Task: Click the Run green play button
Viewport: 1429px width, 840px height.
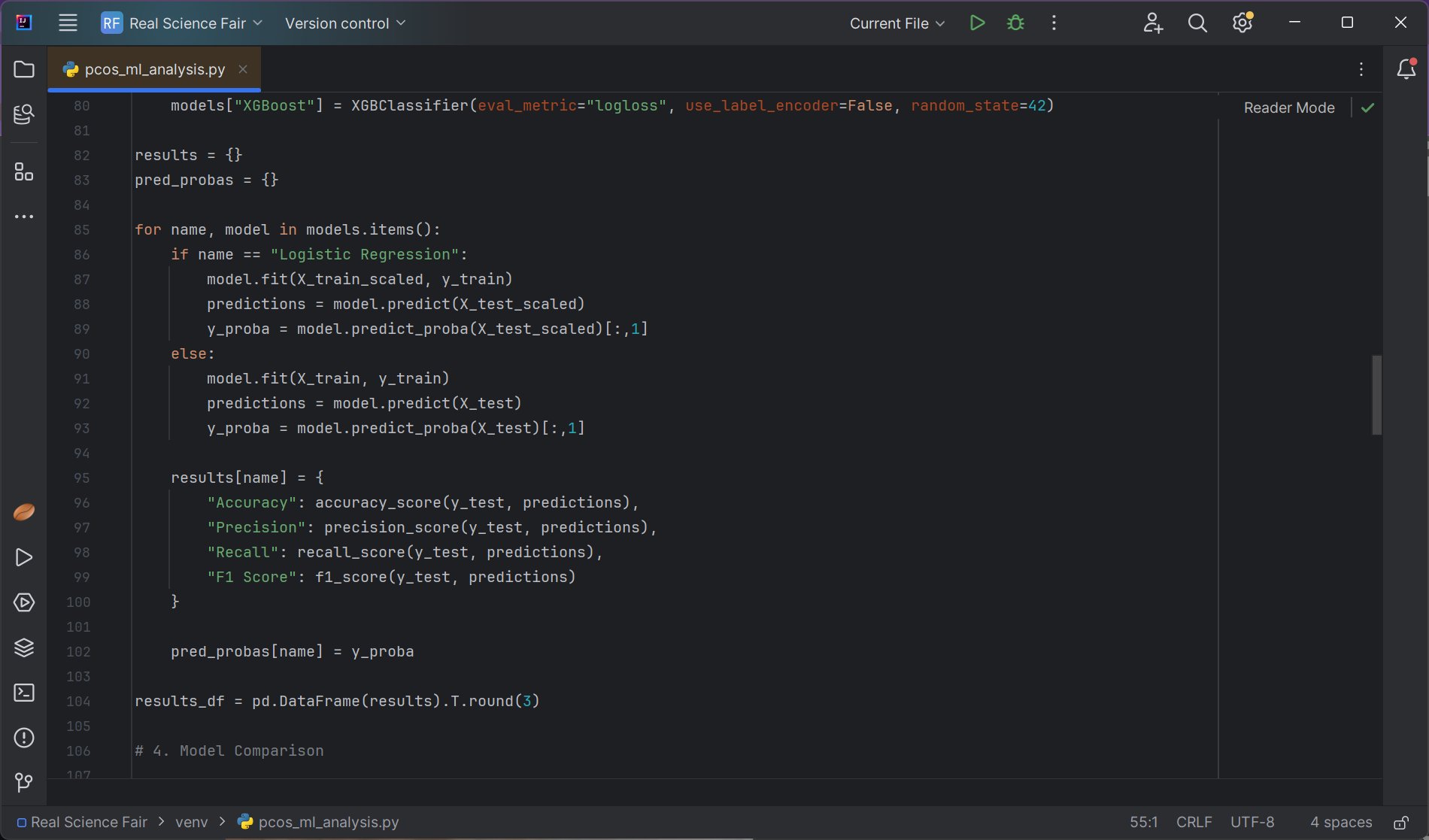Action: (x=977, y=23)
